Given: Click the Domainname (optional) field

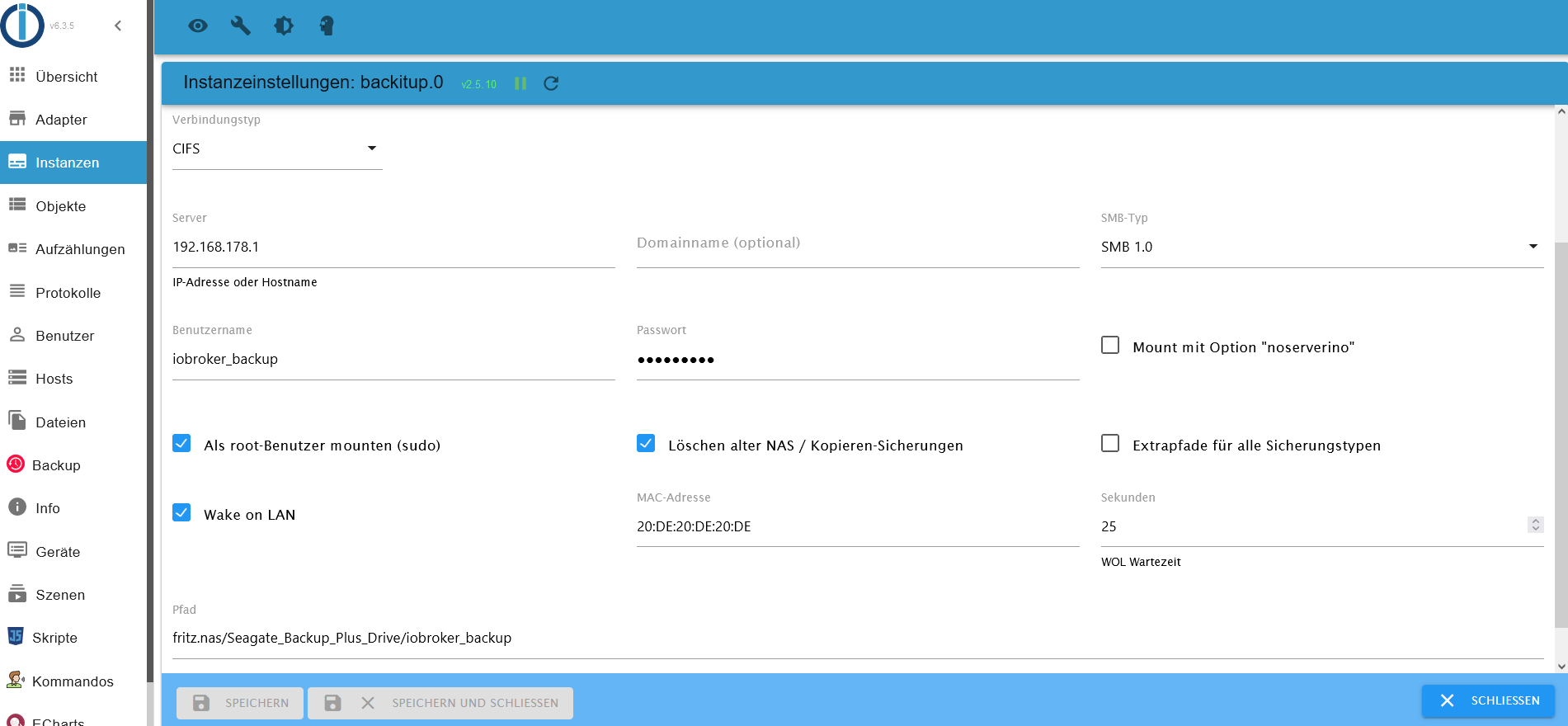Looking at the screenshot, I should (858, 247).
